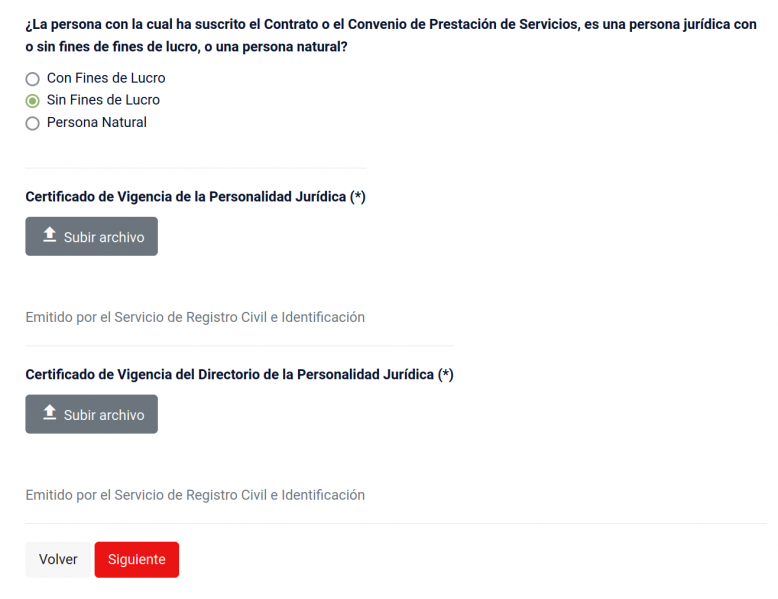Click the required asterisk on Directorio certificate heading
778x599 pixels.
pyautogui.click(x=446, y=375)
